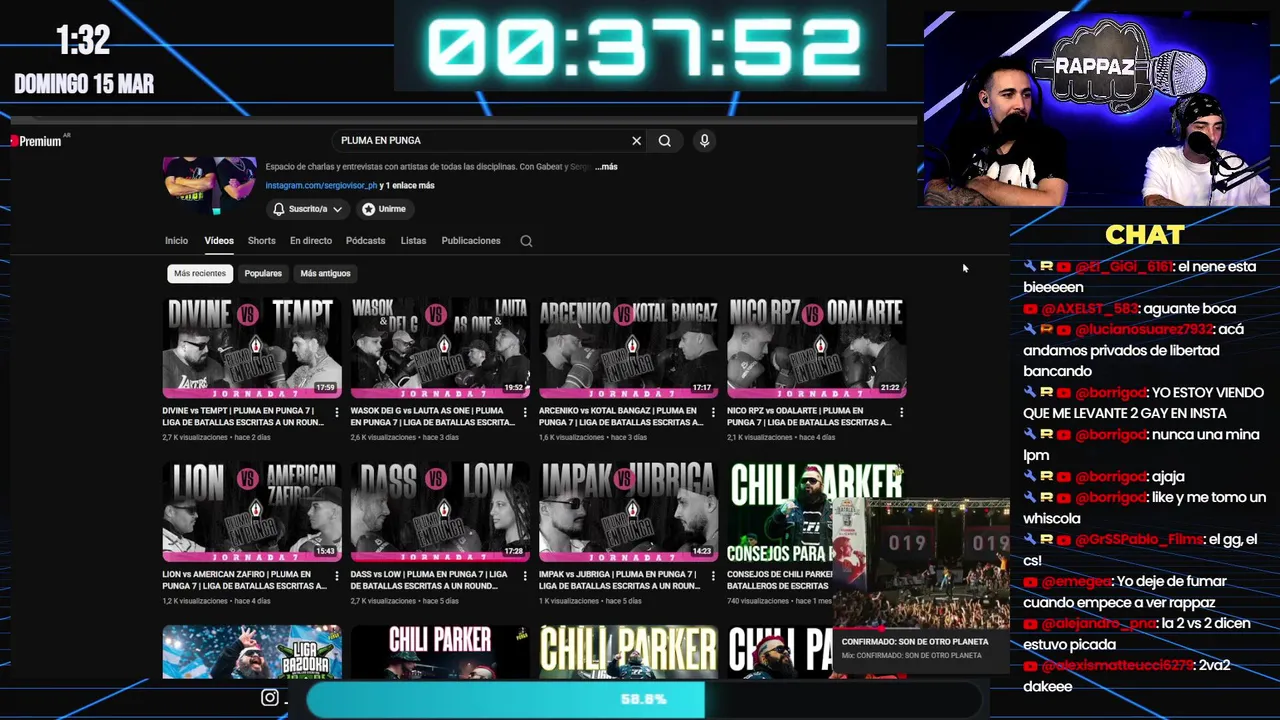Open options menu for DASS vs LOW video
Viewport: 1280px width, 720px height.
(525, 576)
